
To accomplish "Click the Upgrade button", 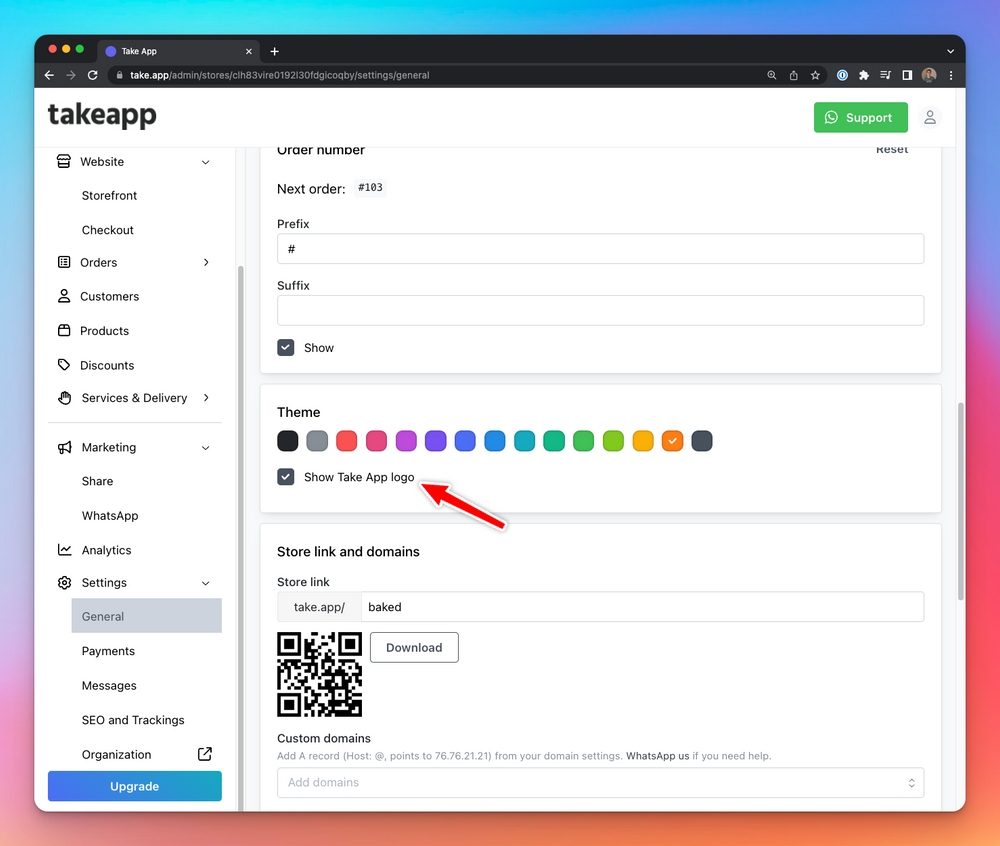I will click(x=135, y=786).
